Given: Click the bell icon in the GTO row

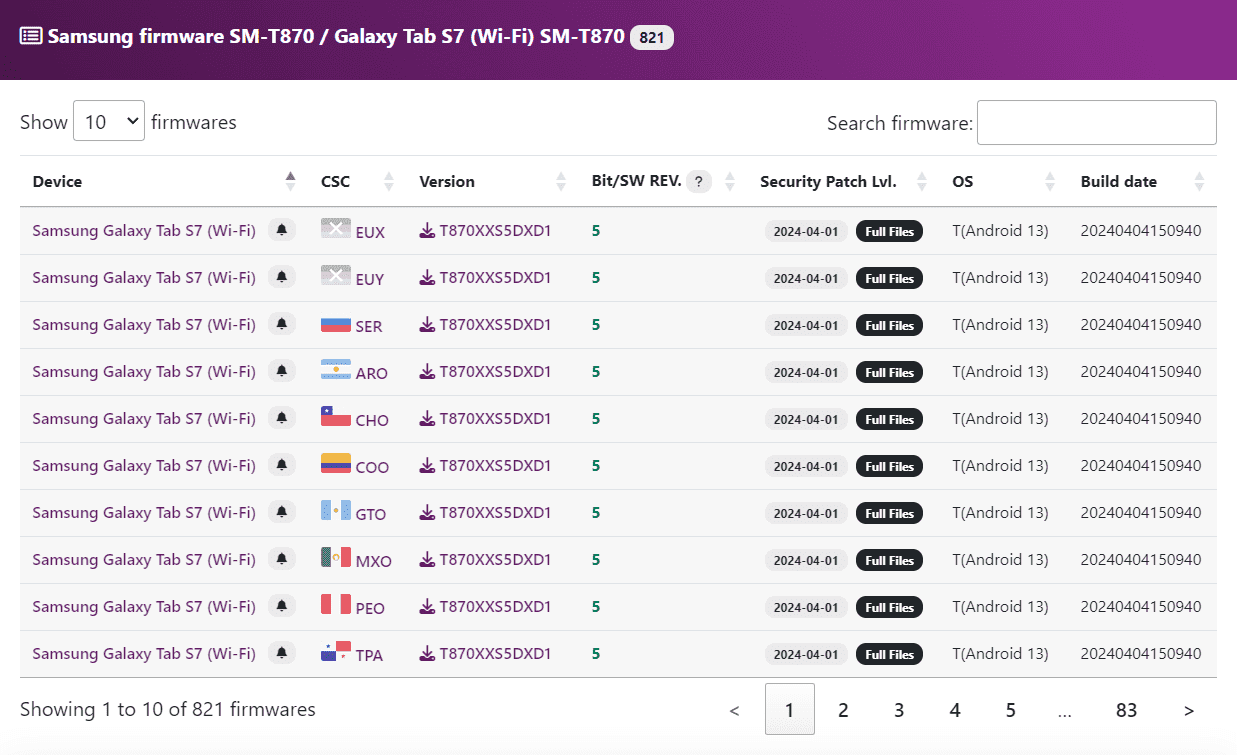Looking at the screenshot, I should [x=282, y=513].
